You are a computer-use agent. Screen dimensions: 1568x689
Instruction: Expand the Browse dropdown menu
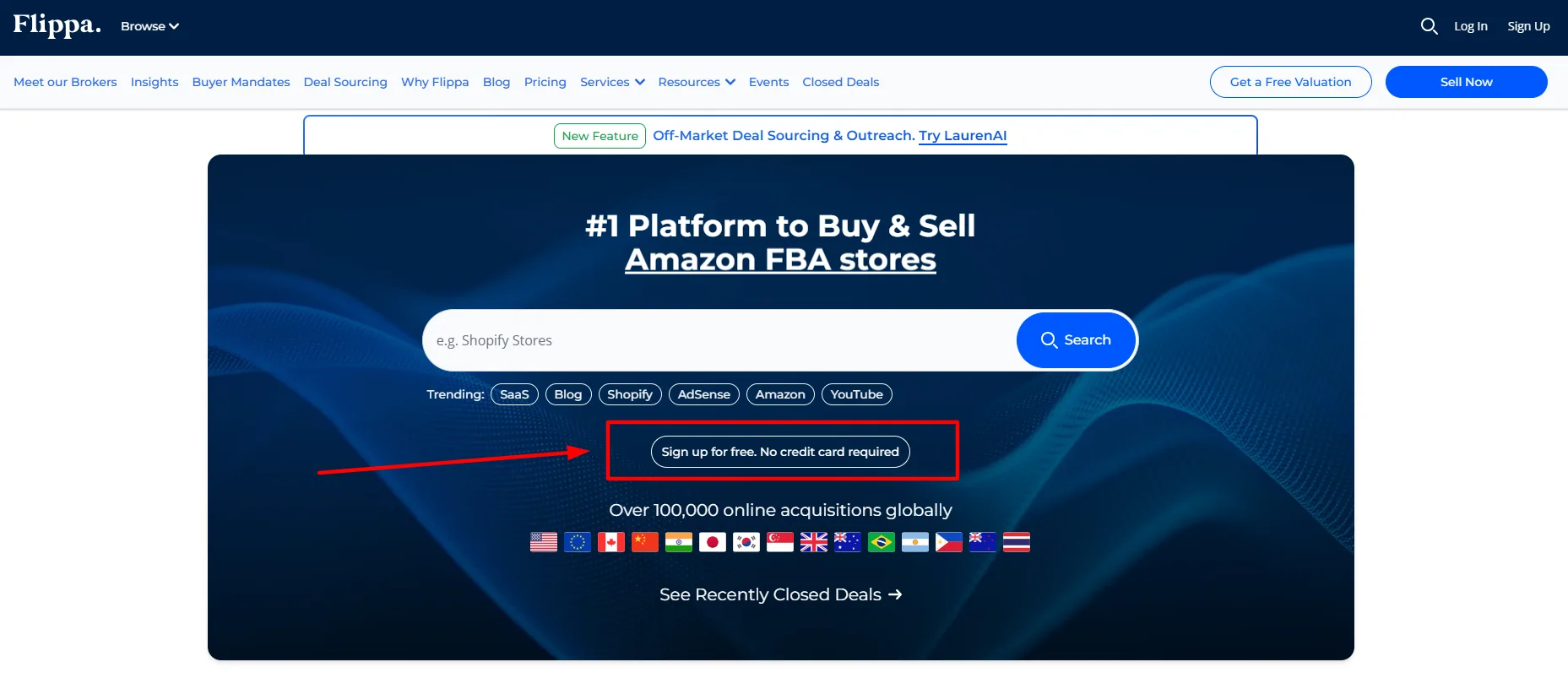[x=149, y=26]
